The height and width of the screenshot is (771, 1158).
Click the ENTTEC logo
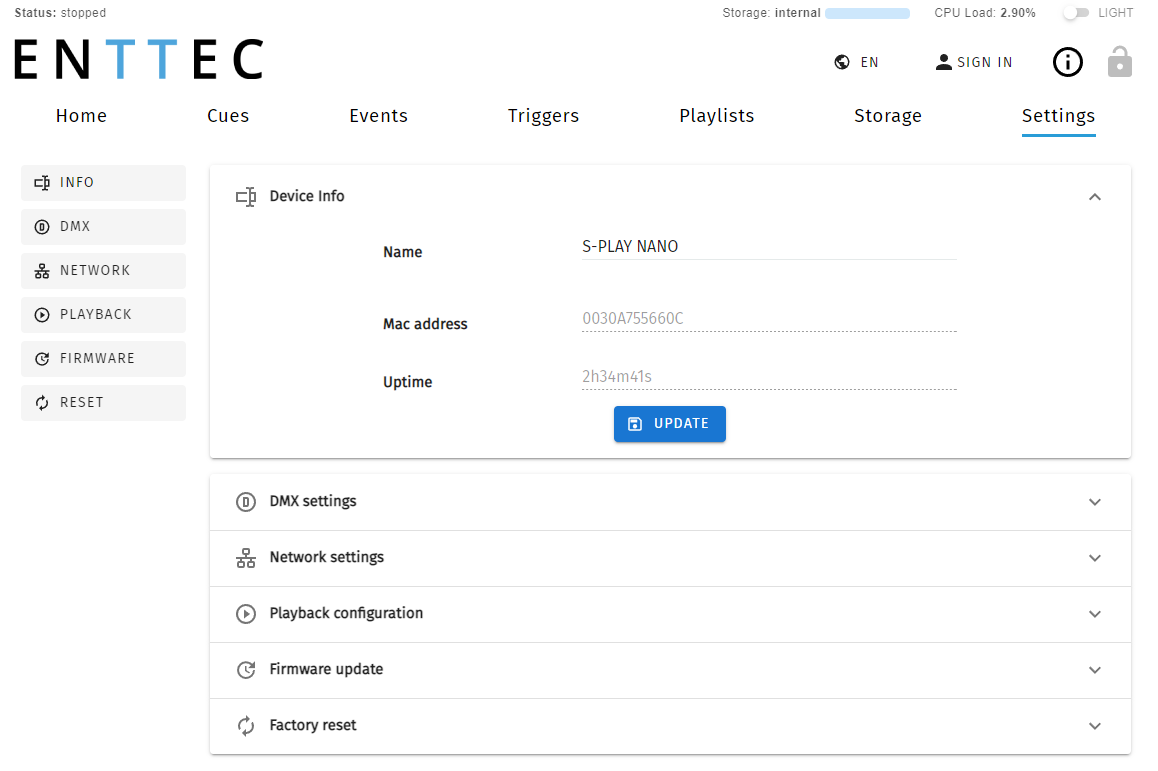[x=139, y=59]
